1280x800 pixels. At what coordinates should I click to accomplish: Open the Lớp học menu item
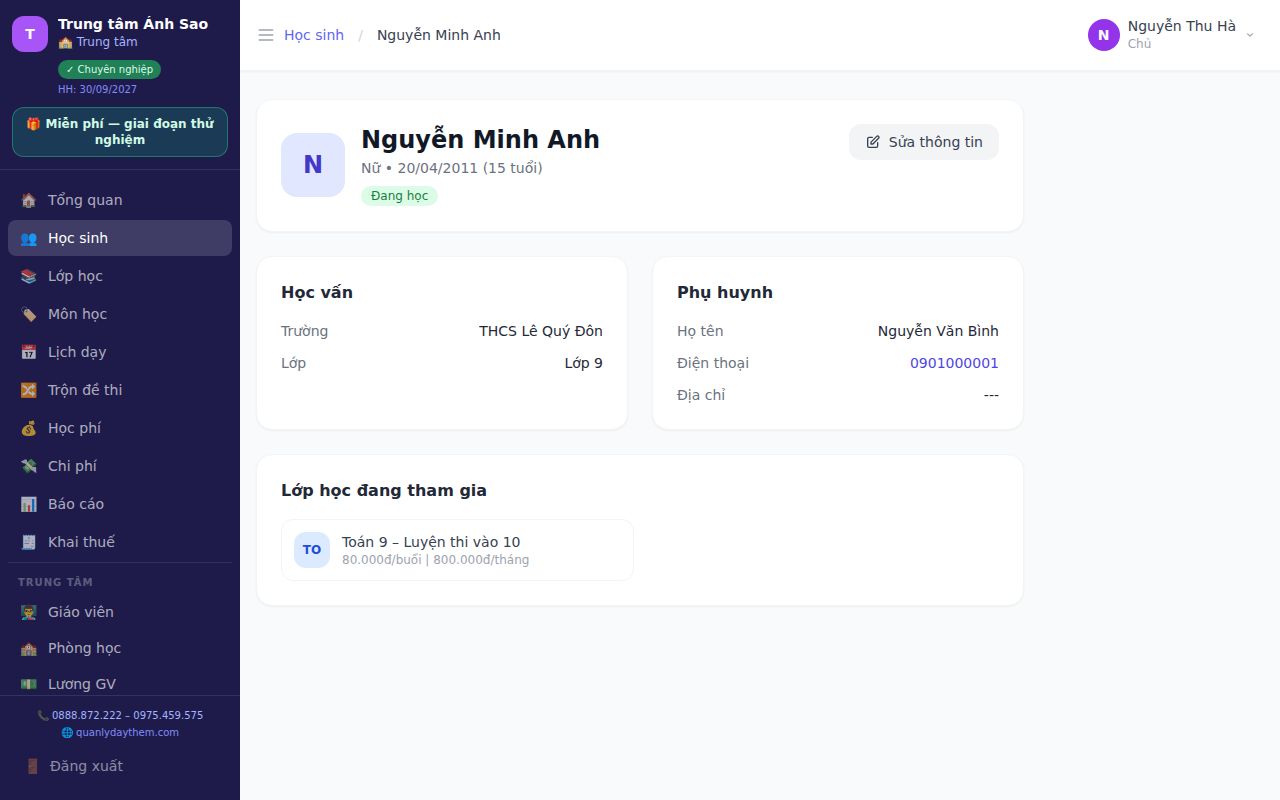(x=120, y=276)
